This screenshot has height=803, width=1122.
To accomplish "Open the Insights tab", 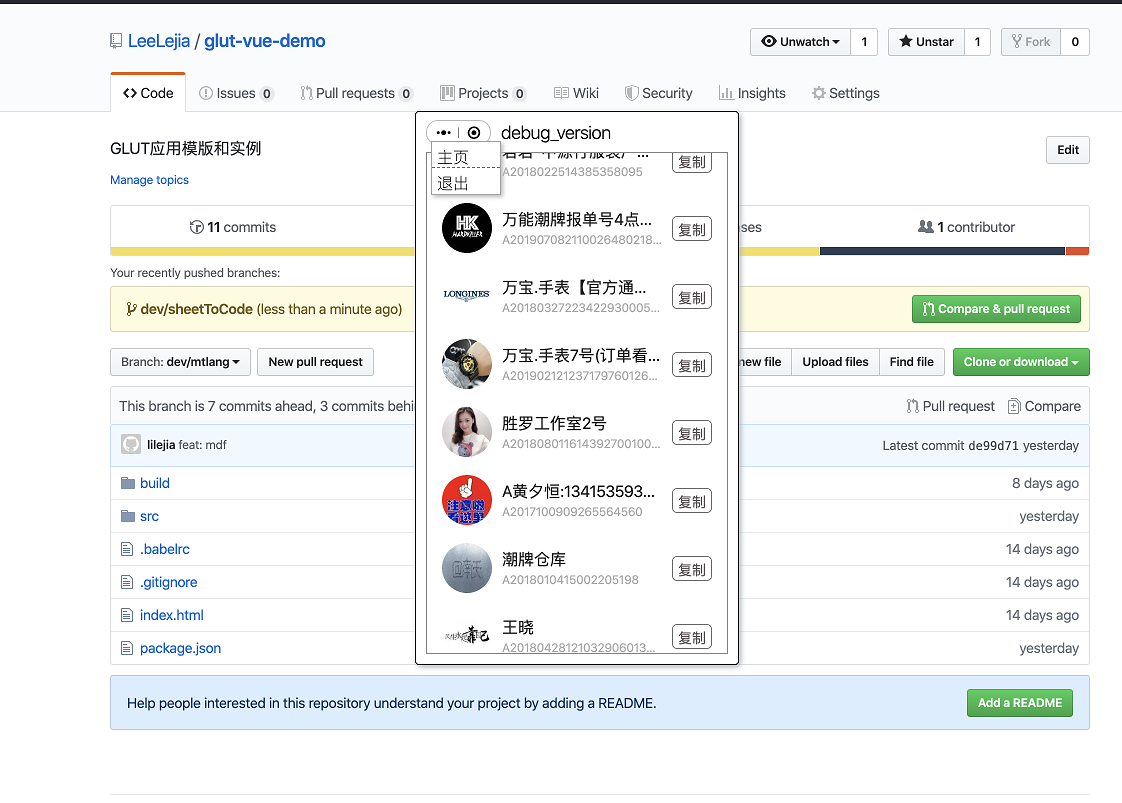I will 752,93.
